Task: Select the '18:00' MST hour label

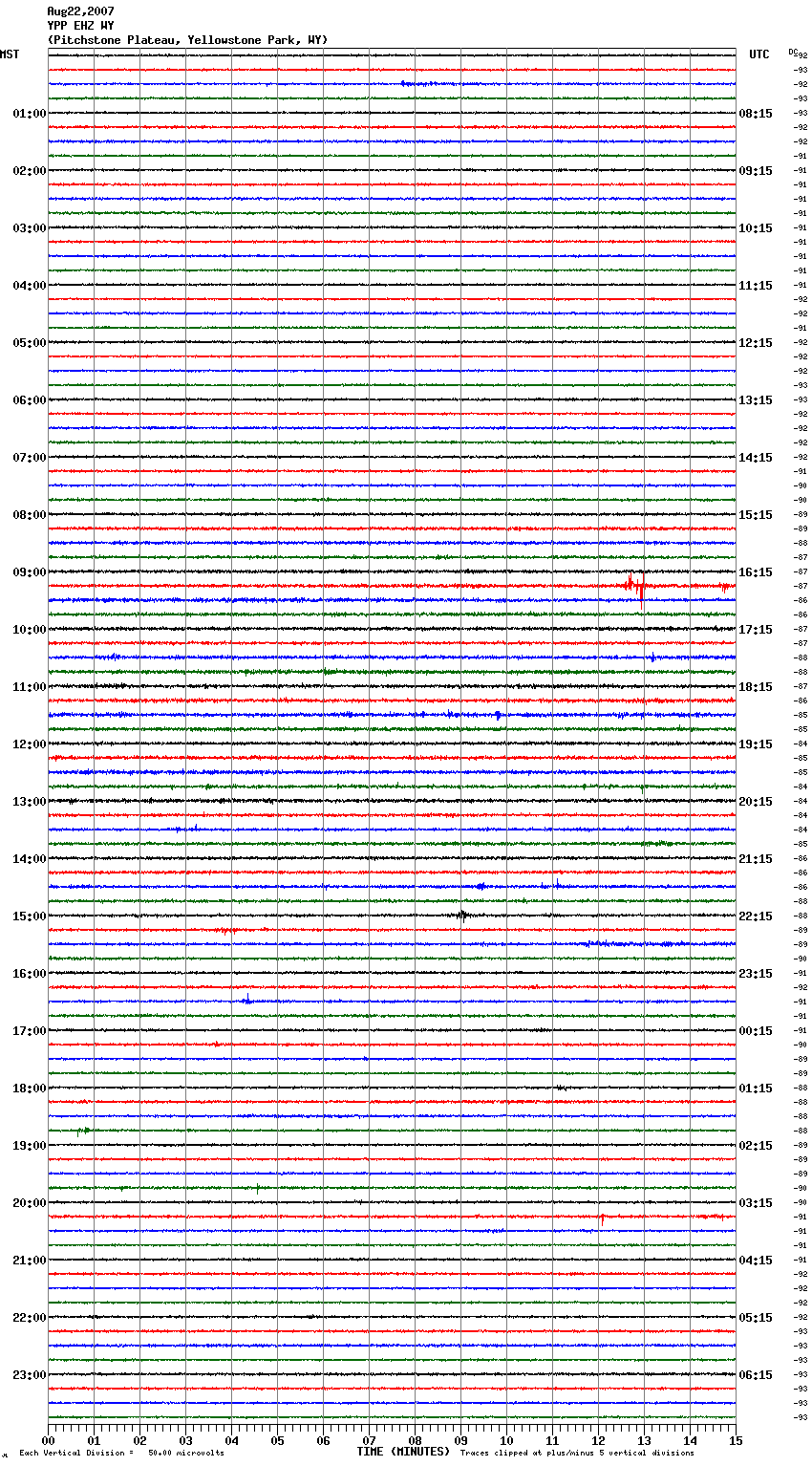Action: tap(29, 1089)
